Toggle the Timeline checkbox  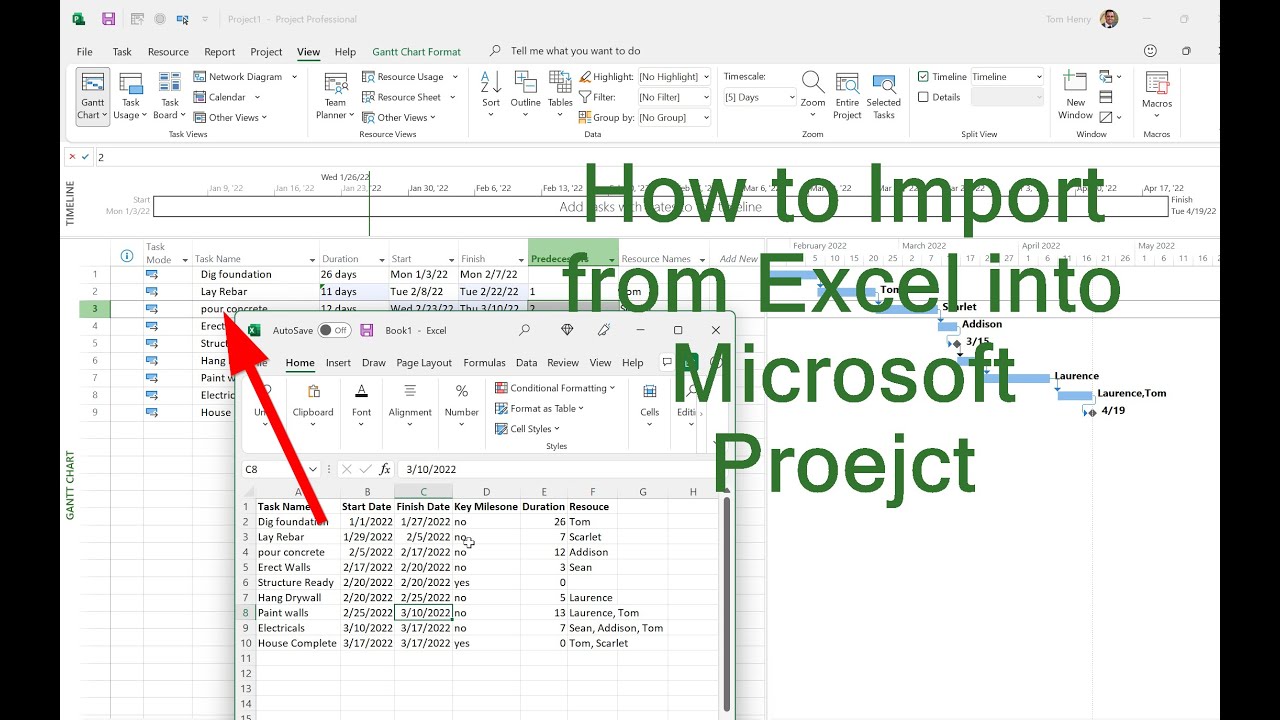[x=923, y=77]
